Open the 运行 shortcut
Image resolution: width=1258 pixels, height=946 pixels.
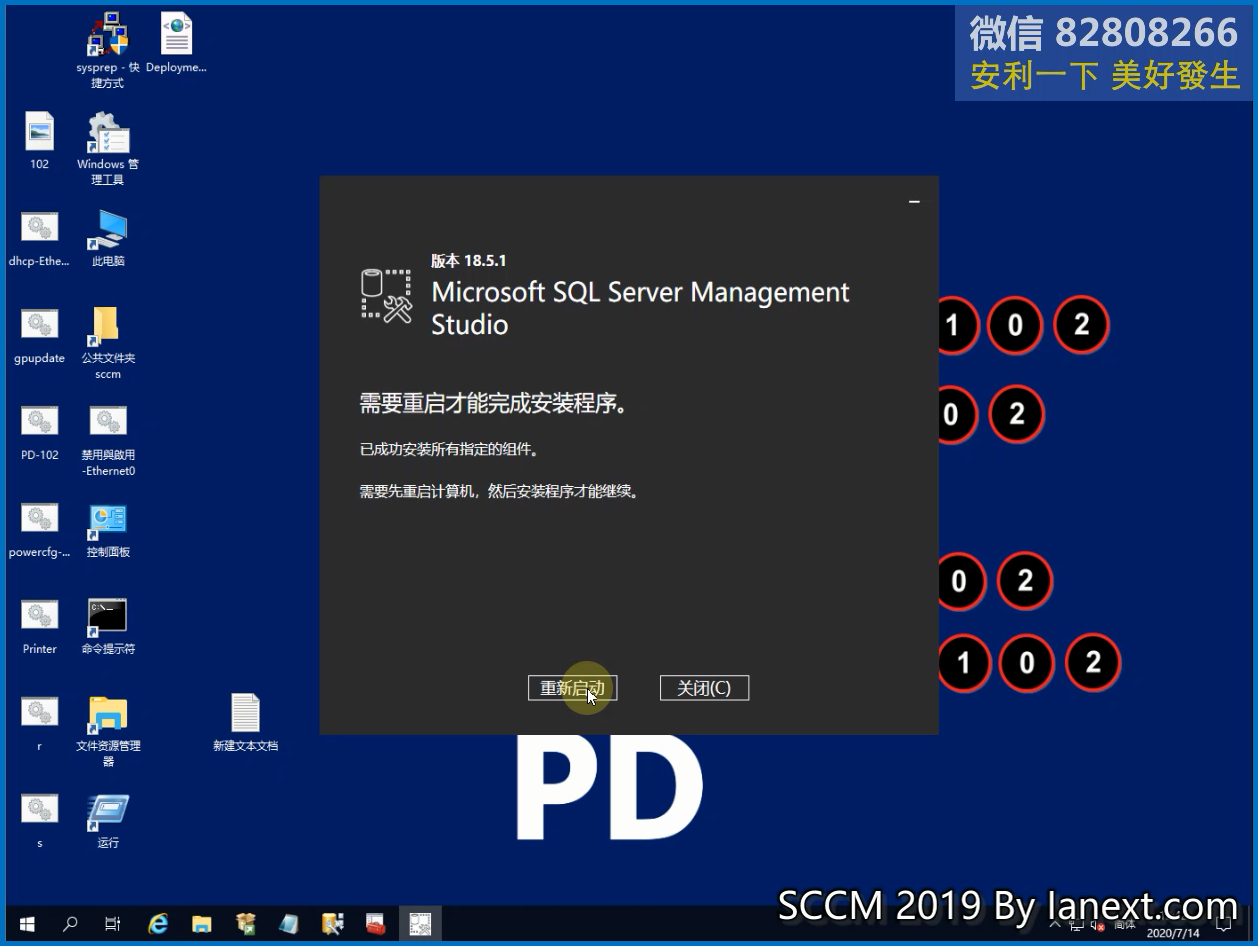(x=108, y=820)
